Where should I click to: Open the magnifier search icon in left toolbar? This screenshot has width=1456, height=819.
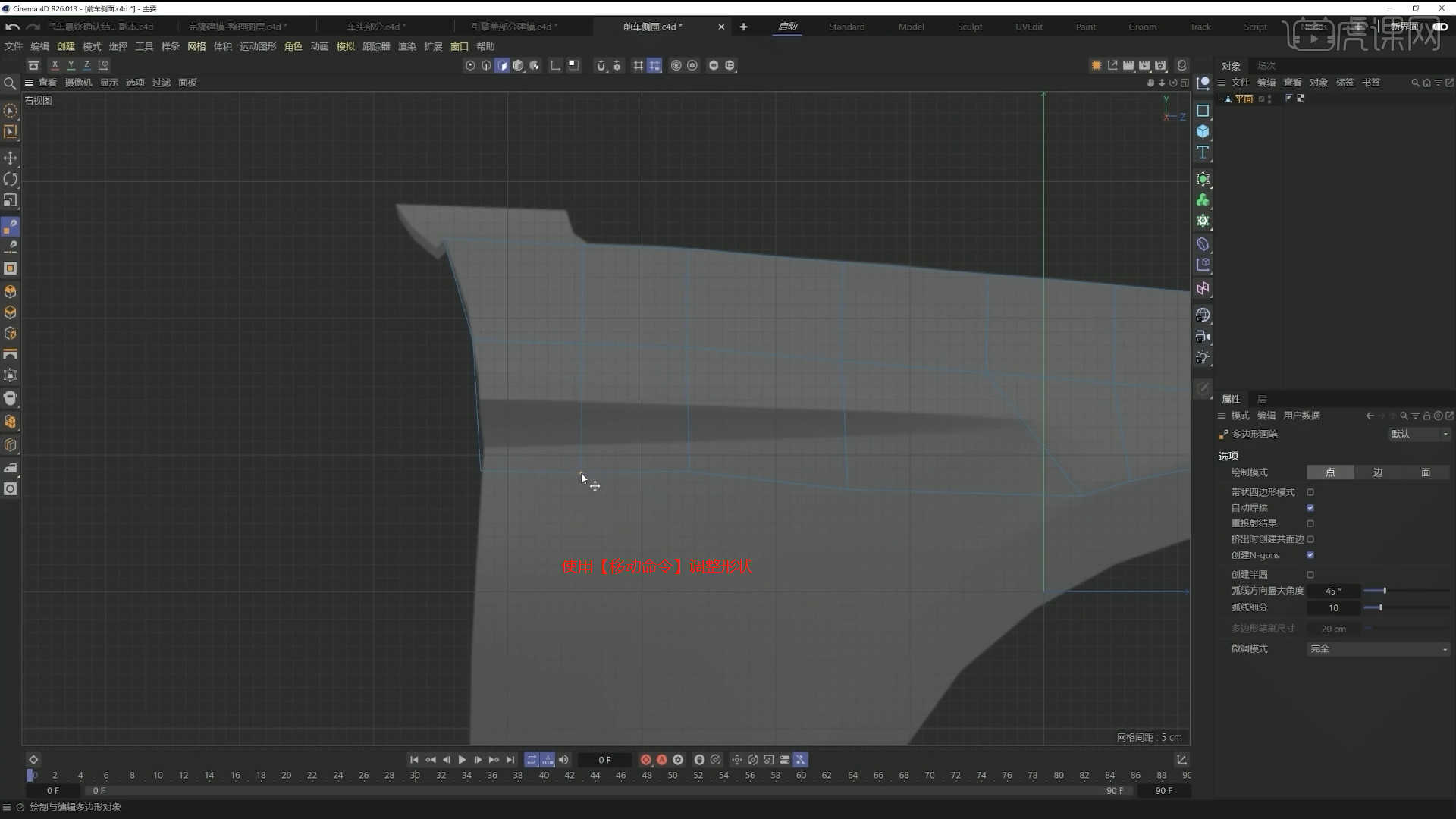point(10,83)
